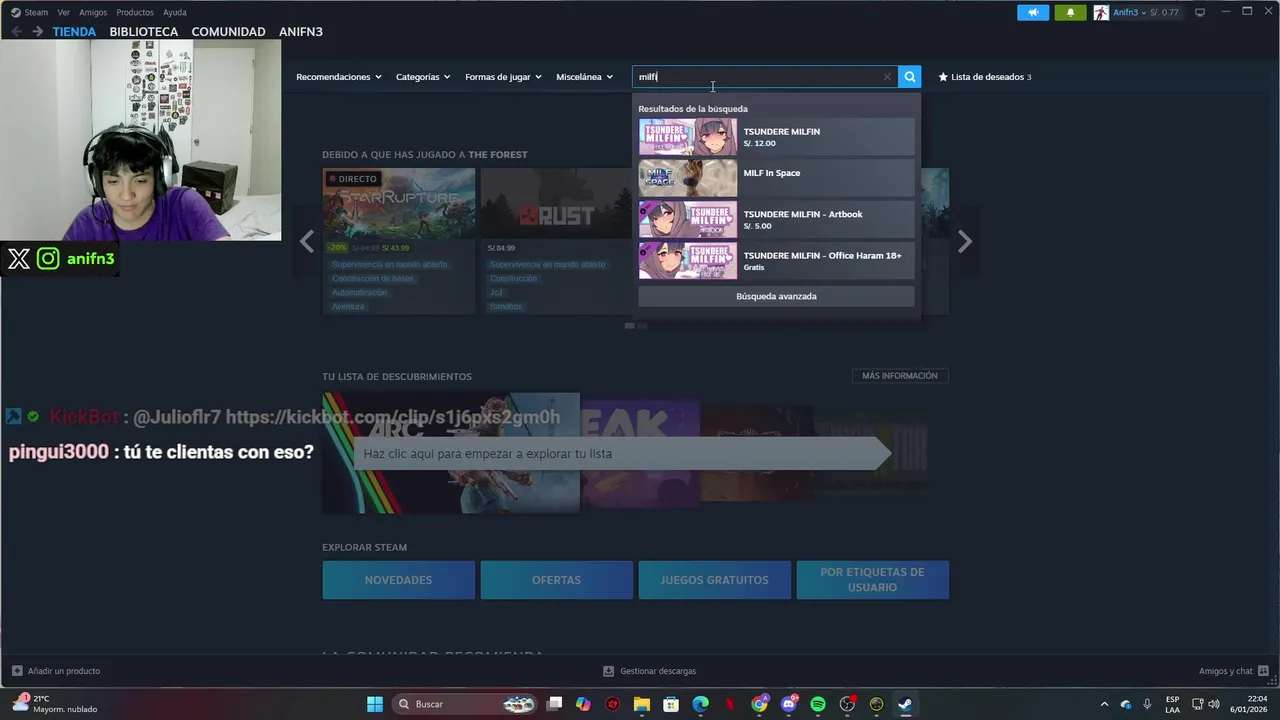Click the discovery queue explore banner
This screenshot has width=1280, height=720.
point(622,454)
